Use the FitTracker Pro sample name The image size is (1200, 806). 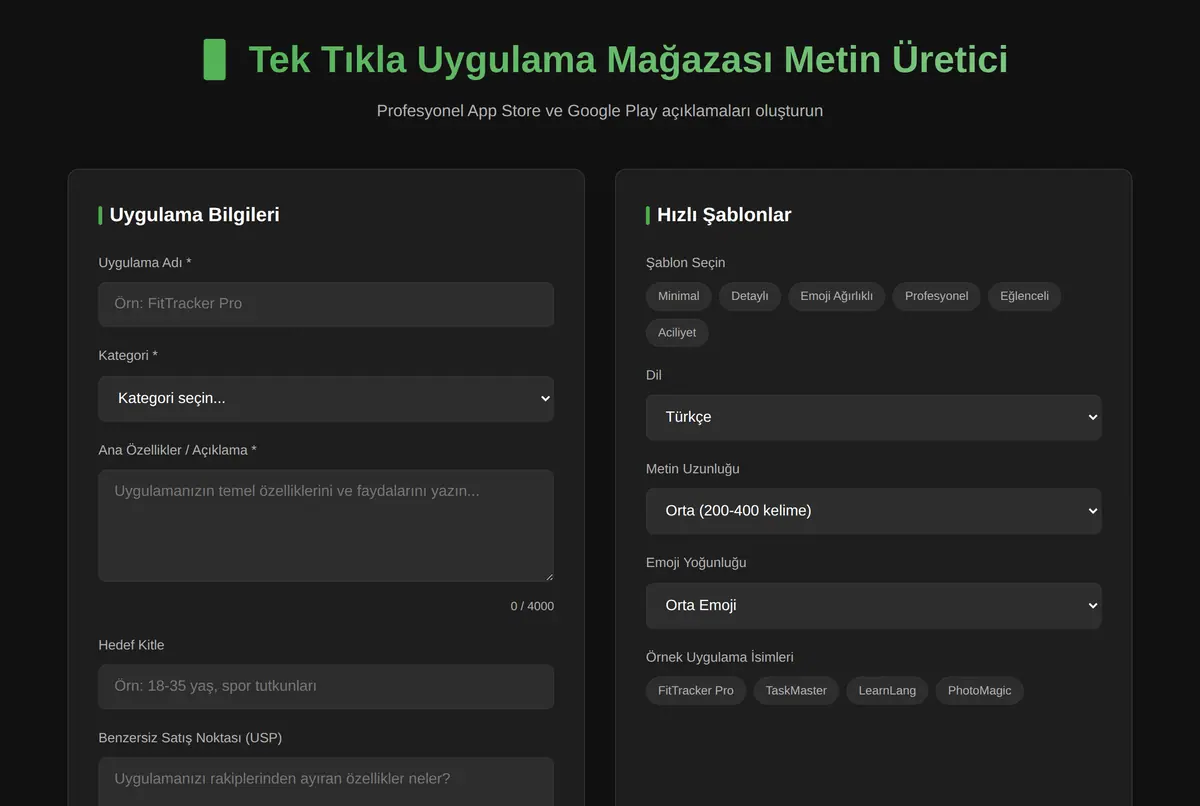696,691
